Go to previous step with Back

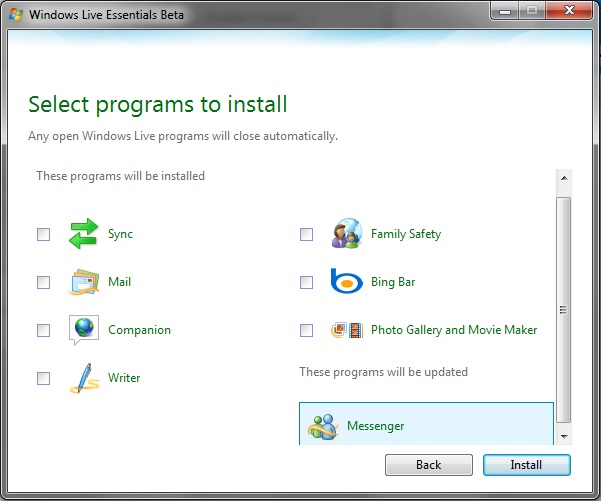[429, 465]
